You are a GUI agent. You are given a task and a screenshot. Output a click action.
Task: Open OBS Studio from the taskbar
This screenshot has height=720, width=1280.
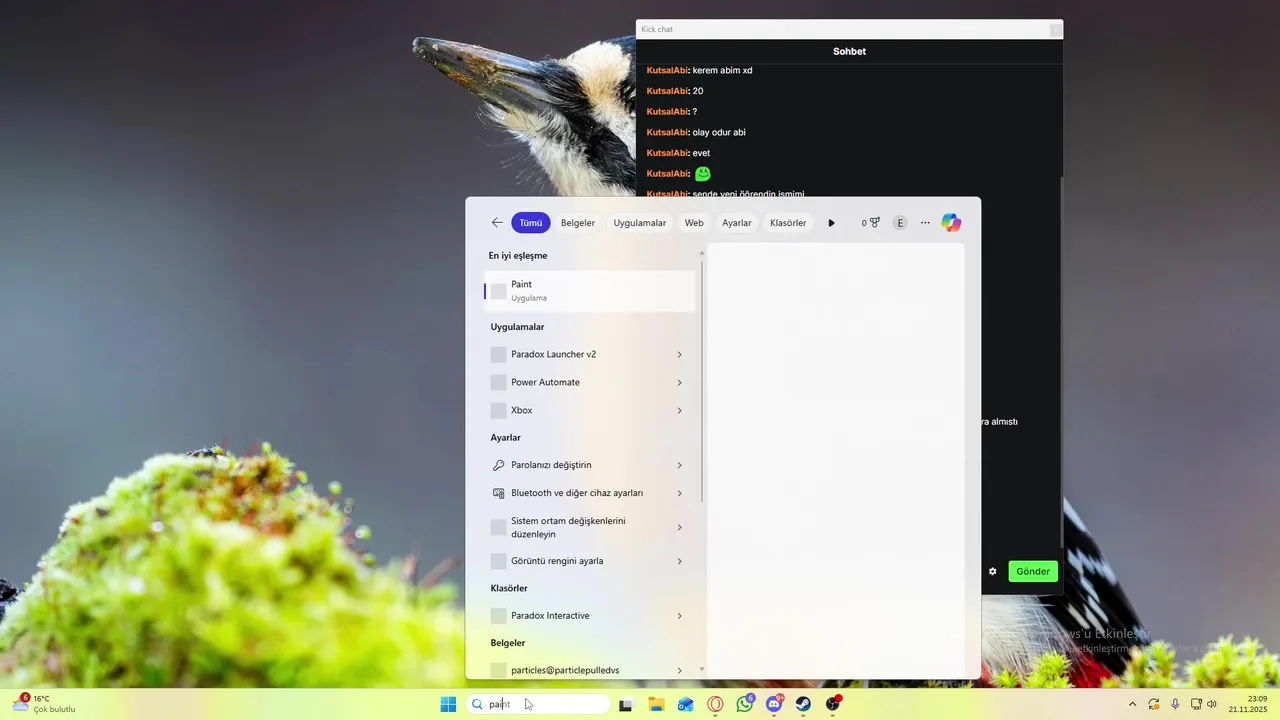[x=833, y=704]
